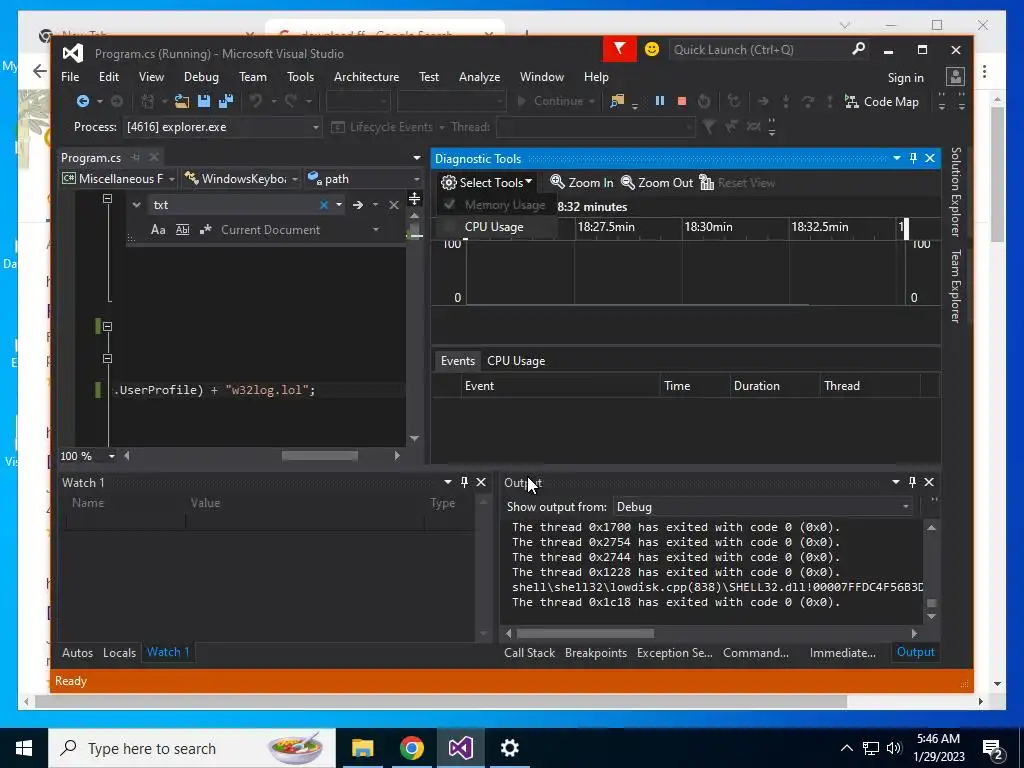This screenshot has height=768, width=1024.
Task: Click the Quick Launch magnifier icon
Action: coord(858,49)
